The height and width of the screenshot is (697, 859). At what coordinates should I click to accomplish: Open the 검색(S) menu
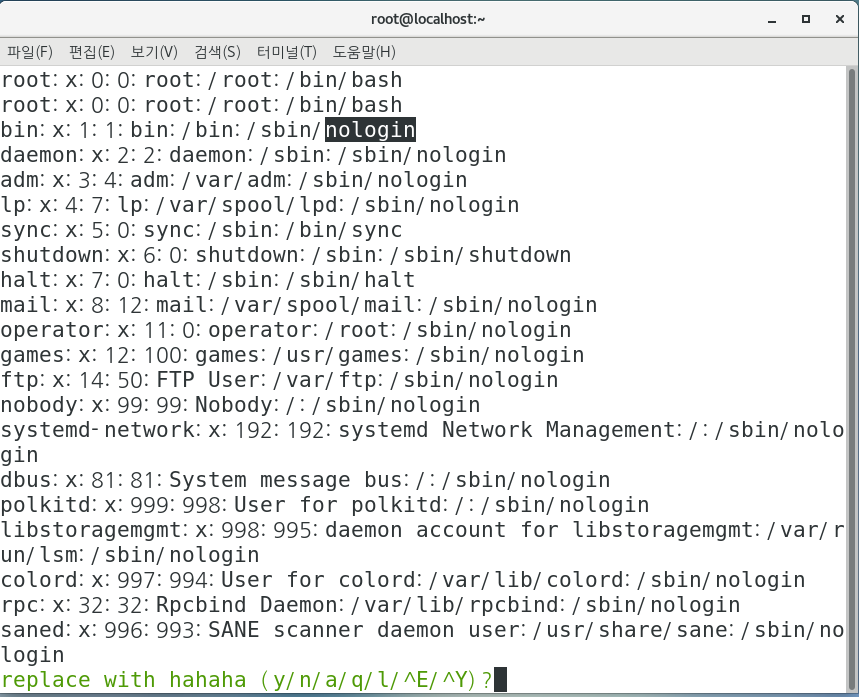pos(217,52)
